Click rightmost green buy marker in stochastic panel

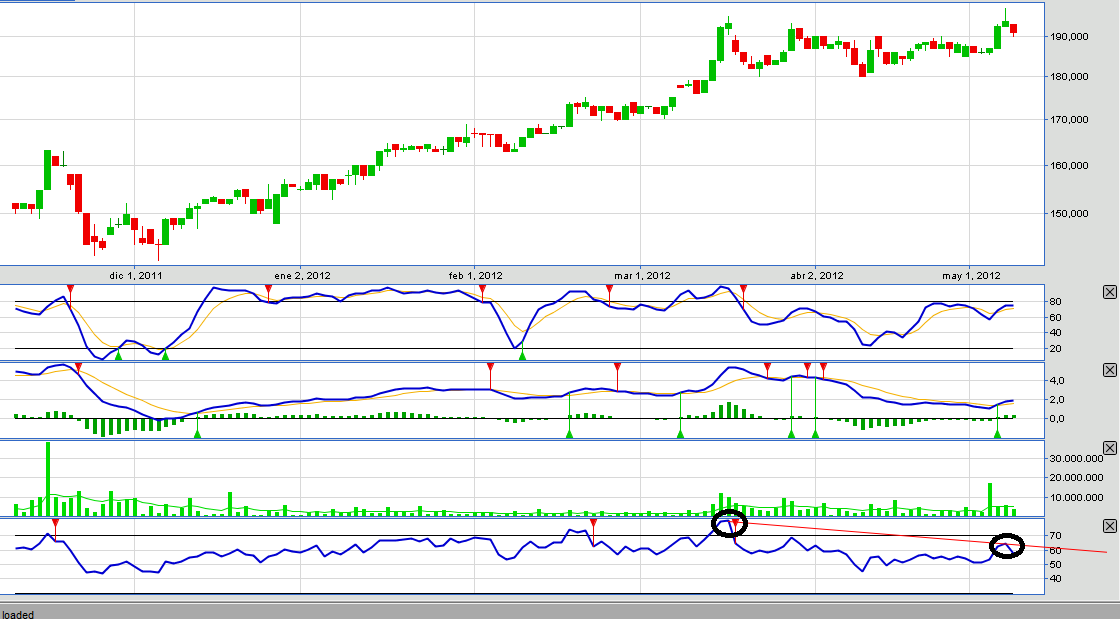pyautogui.click(x=522, y=354)
